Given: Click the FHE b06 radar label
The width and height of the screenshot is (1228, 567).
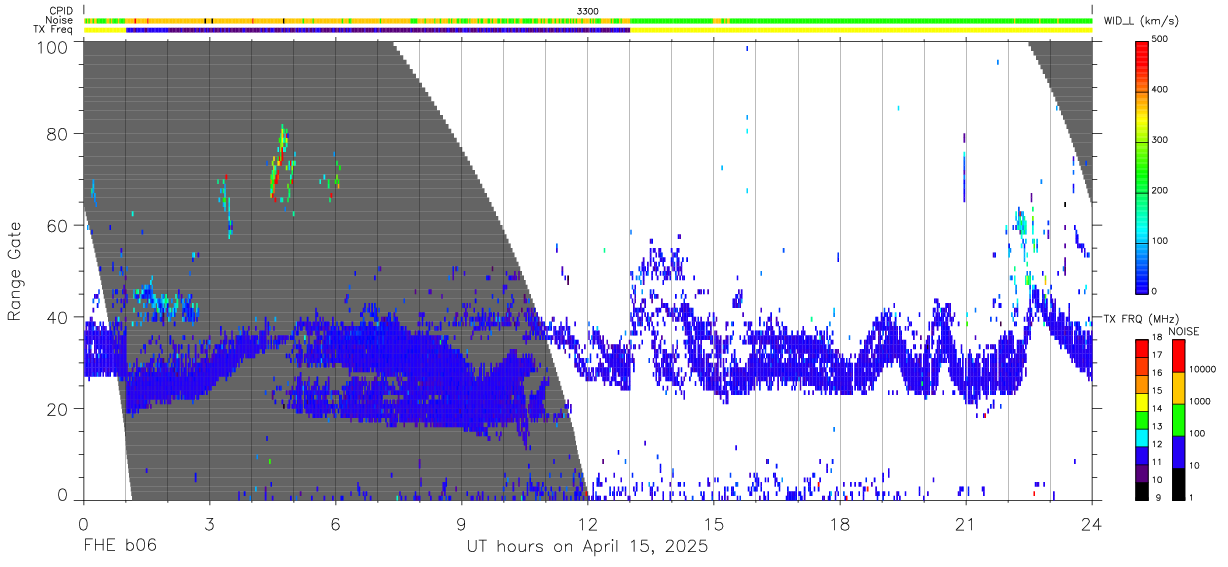Looking at the screenshot, I should click(x=119, y=547).
